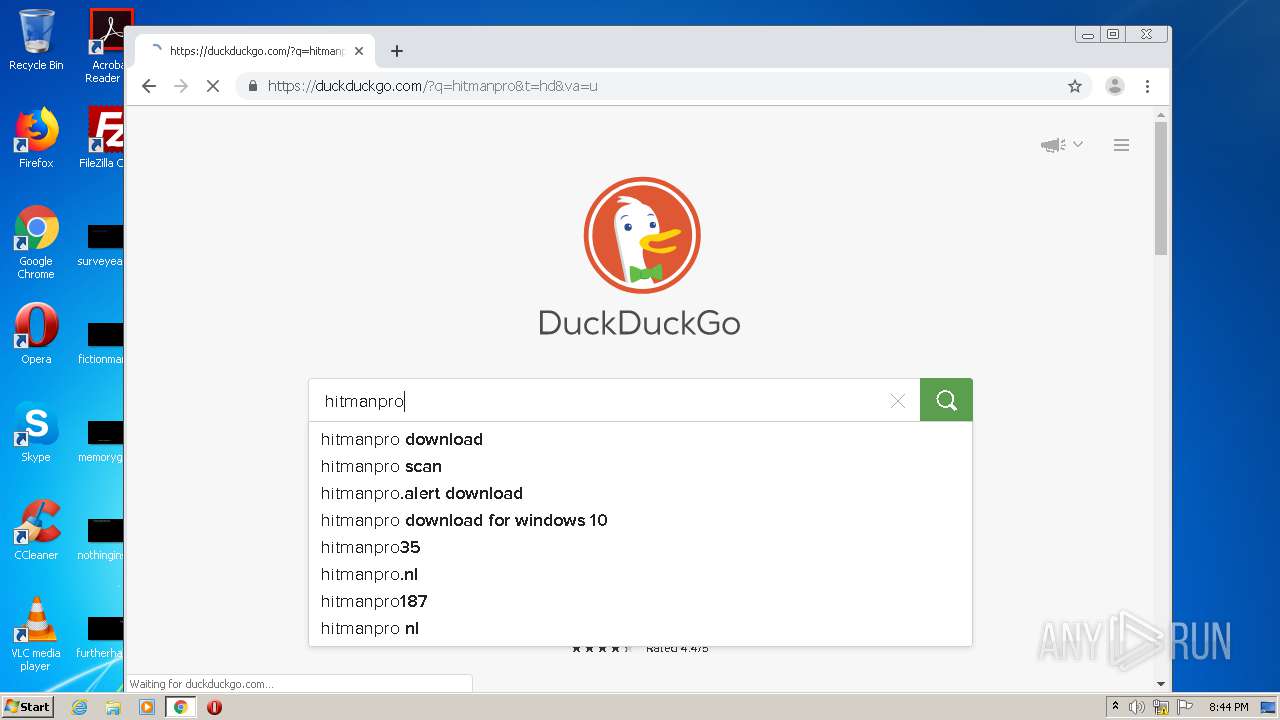
Task: Launch VLC media player shortcut
Action: click(36, 634)
